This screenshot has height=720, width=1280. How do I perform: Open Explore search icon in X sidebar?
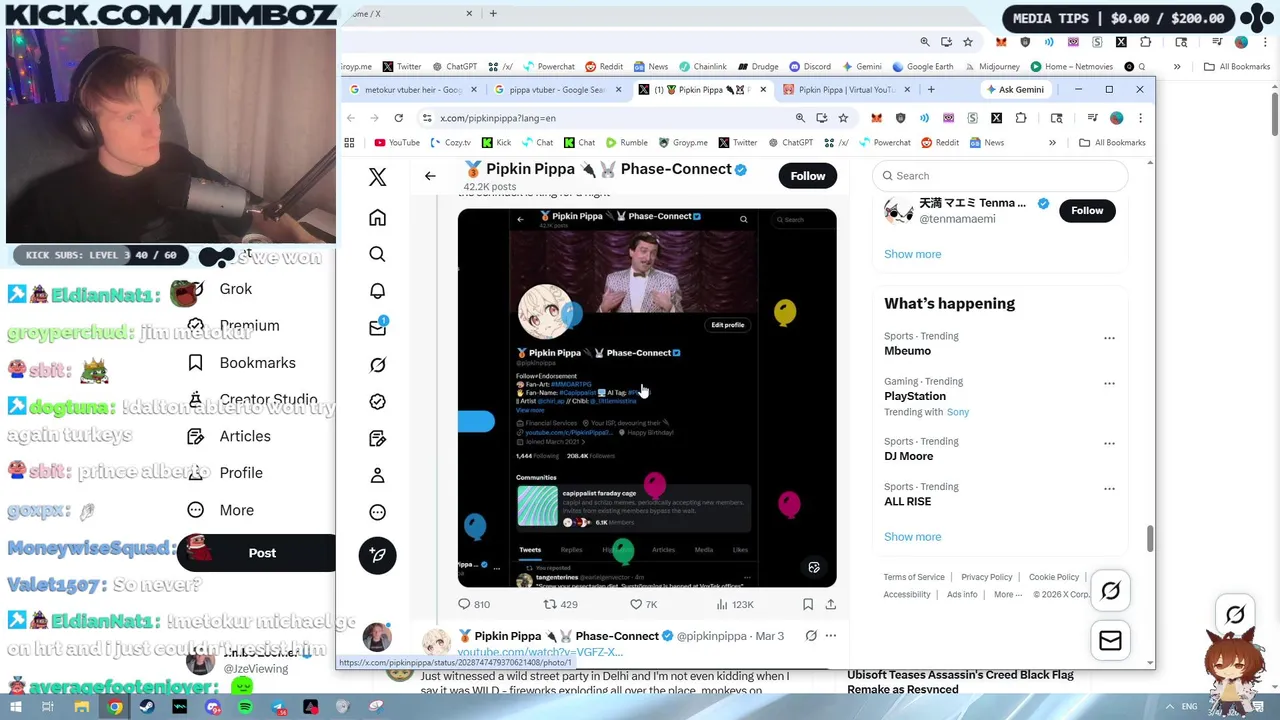[x=377, y=254]
